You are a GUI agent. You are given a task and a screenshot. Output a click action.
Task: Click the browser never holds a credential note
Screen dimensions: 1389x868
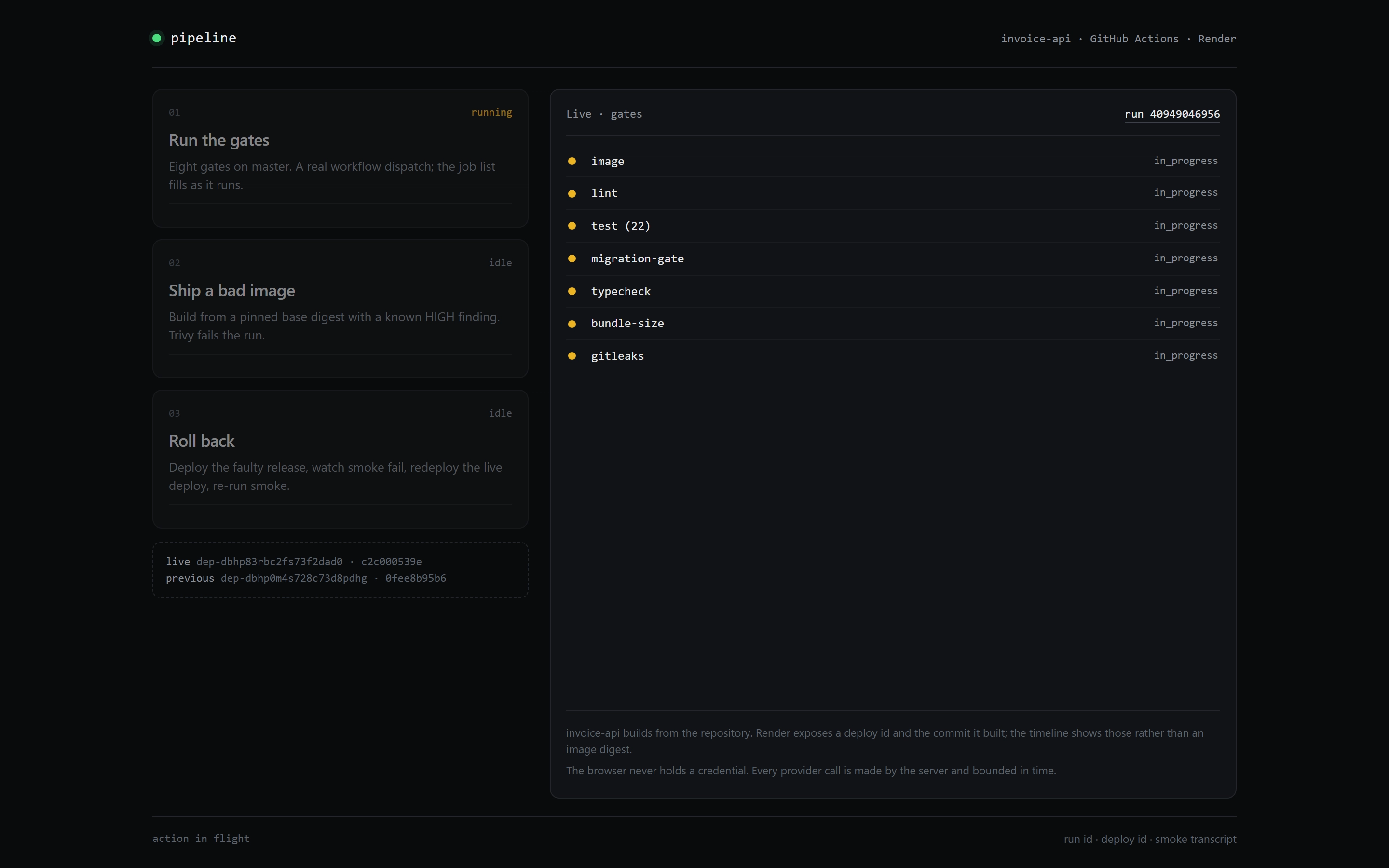click(810, 771)
